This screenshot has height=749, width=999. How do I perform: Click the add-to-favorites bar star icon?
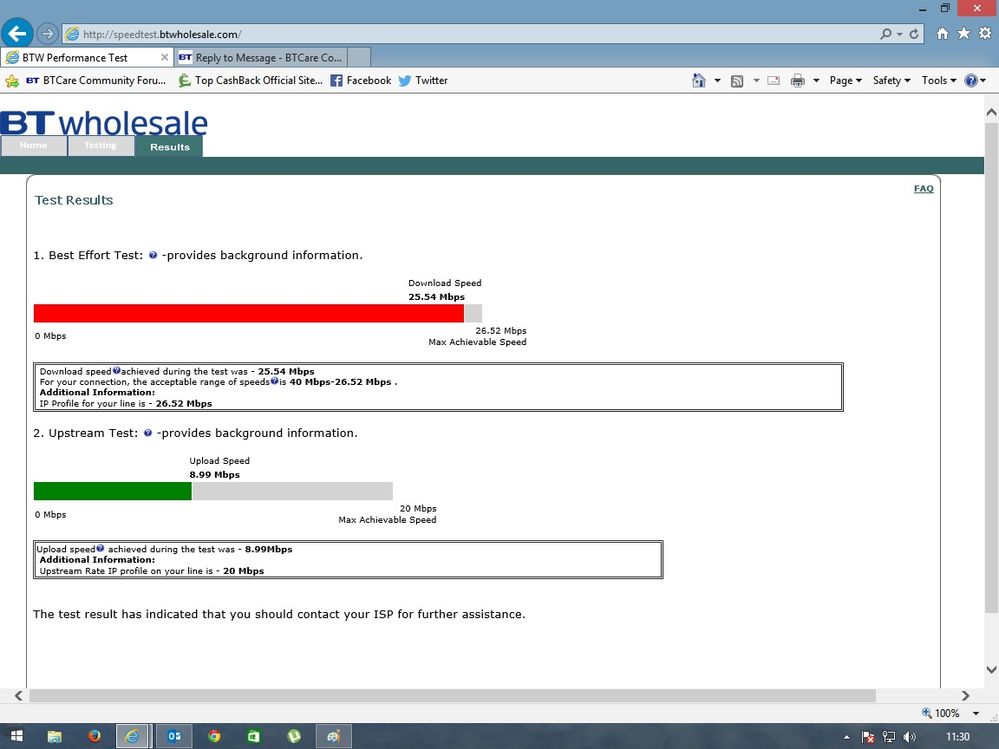click(x=12, y=81)
